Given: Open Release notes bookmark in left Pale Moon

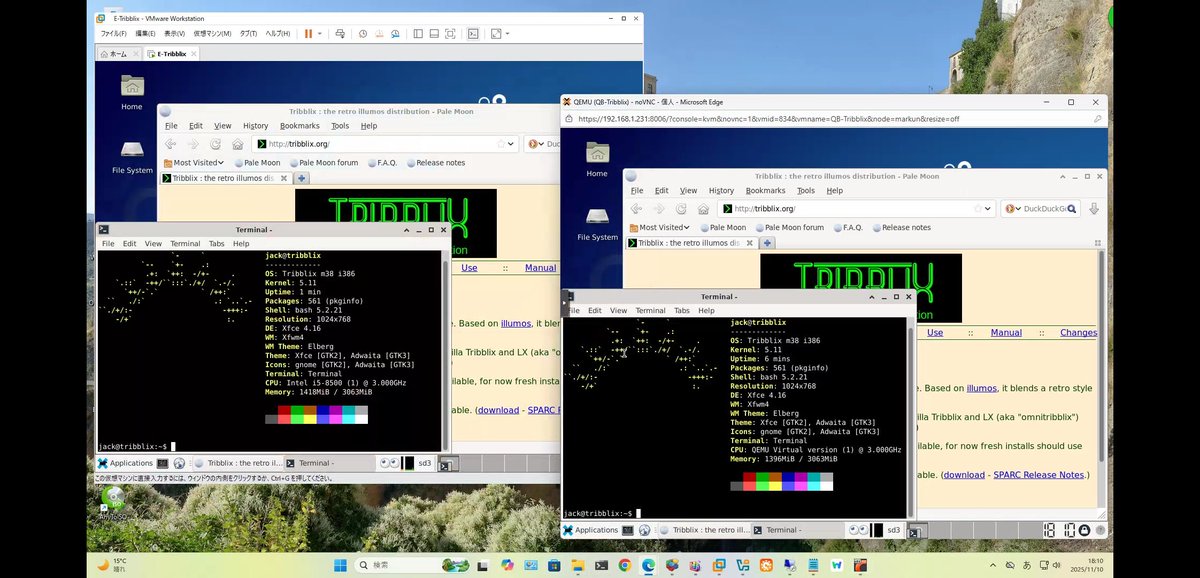Looking at the screenshot, I should (x=435, y=162).
